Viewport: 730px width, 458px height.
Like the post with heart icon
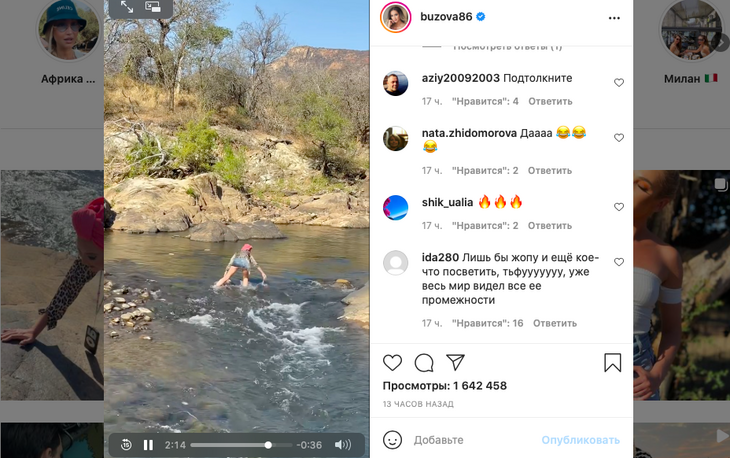(x=393, y=363)
